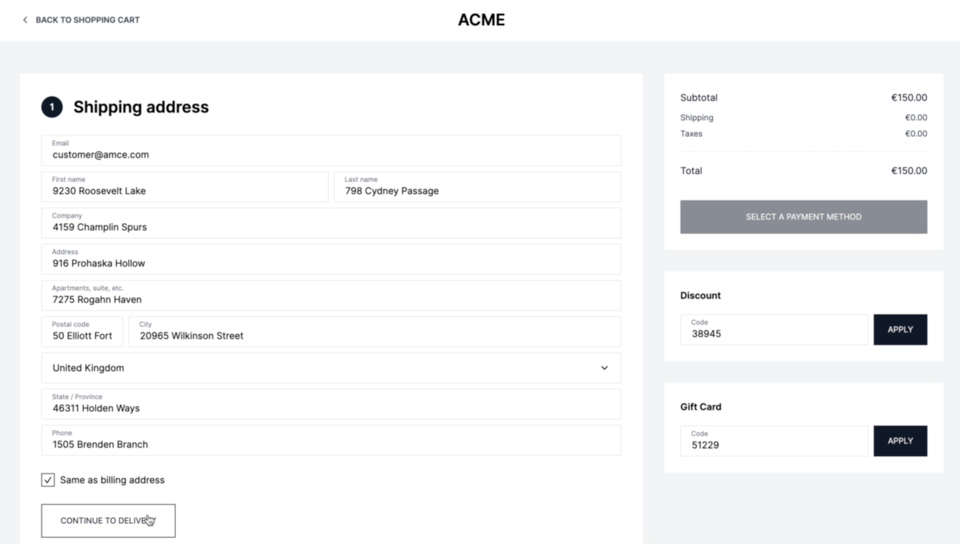
Task: Click the back arrow icon
Action: (x=25, y=20)
